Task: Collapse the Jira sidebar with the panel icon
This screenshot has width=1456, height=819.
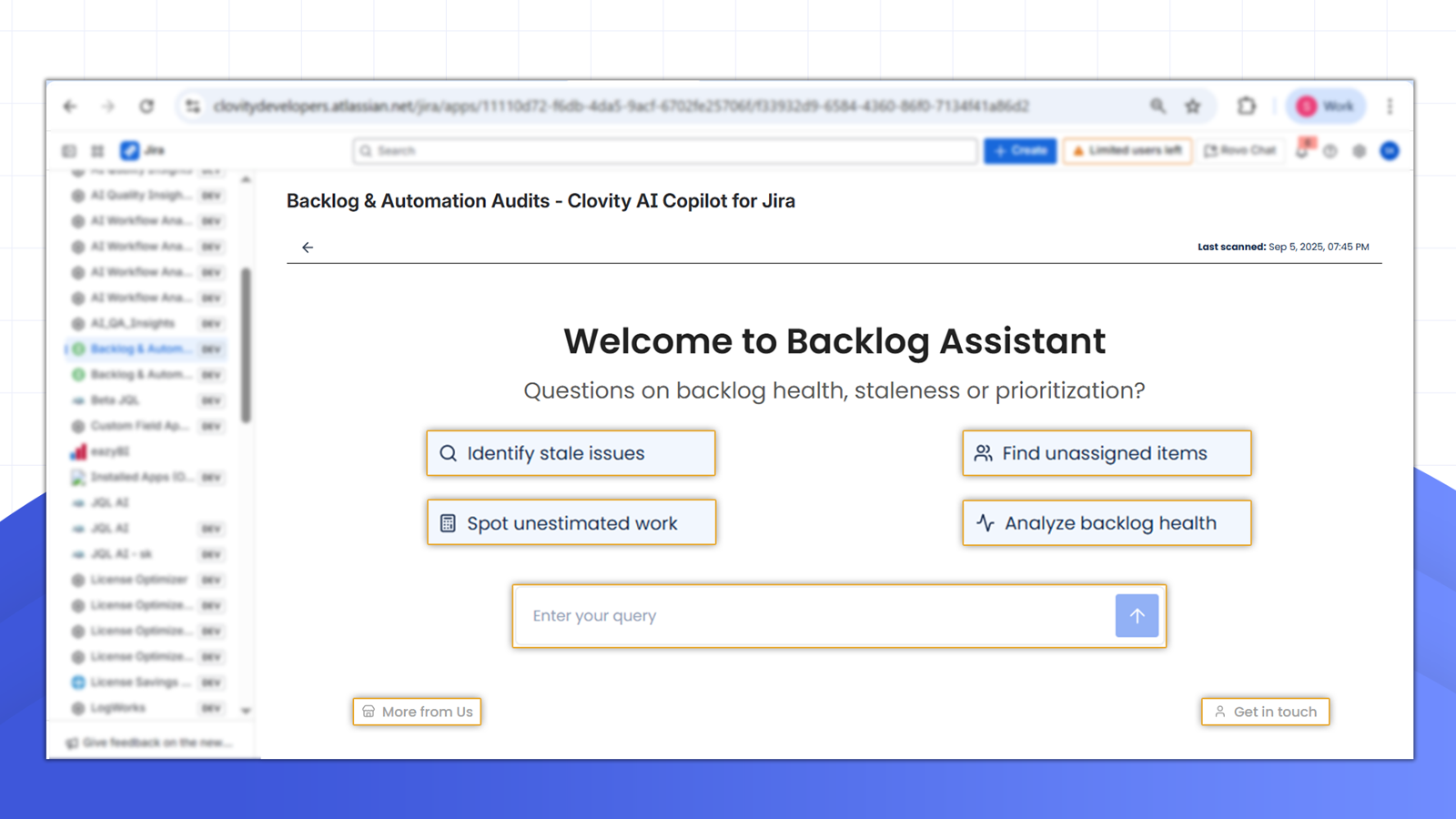Action: pos(69,151)
